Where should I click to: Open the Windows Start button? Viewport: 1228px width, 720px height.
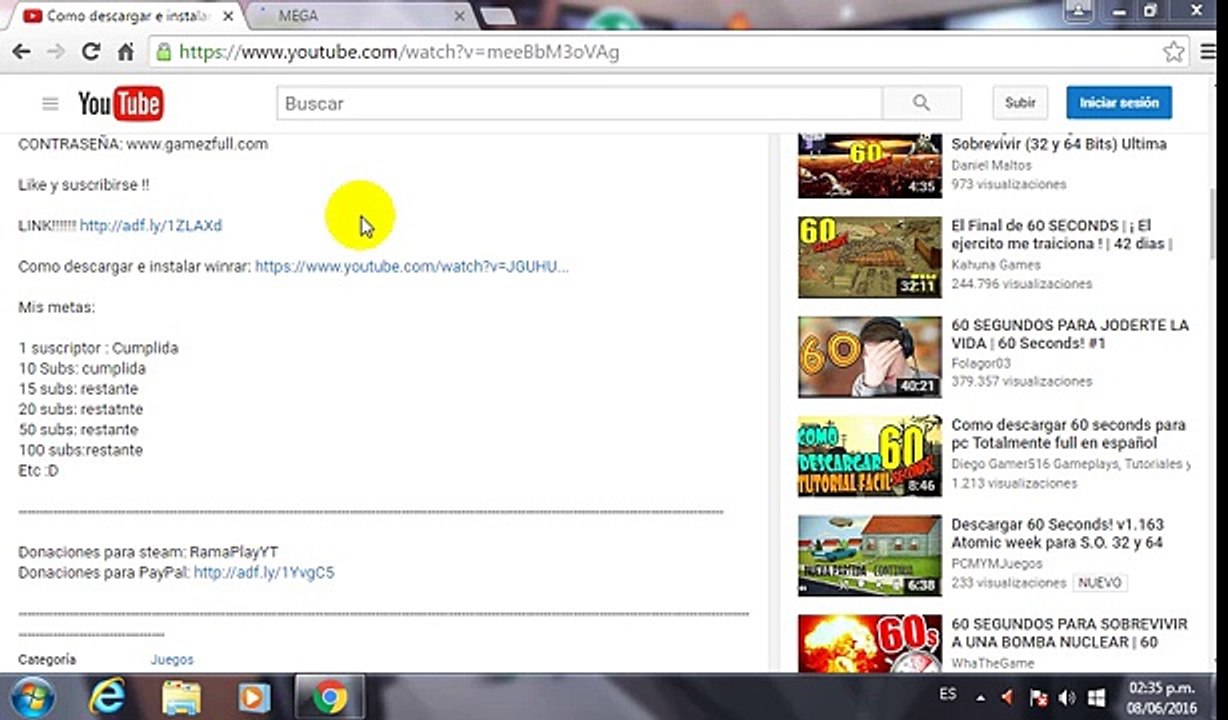point(31,696)
